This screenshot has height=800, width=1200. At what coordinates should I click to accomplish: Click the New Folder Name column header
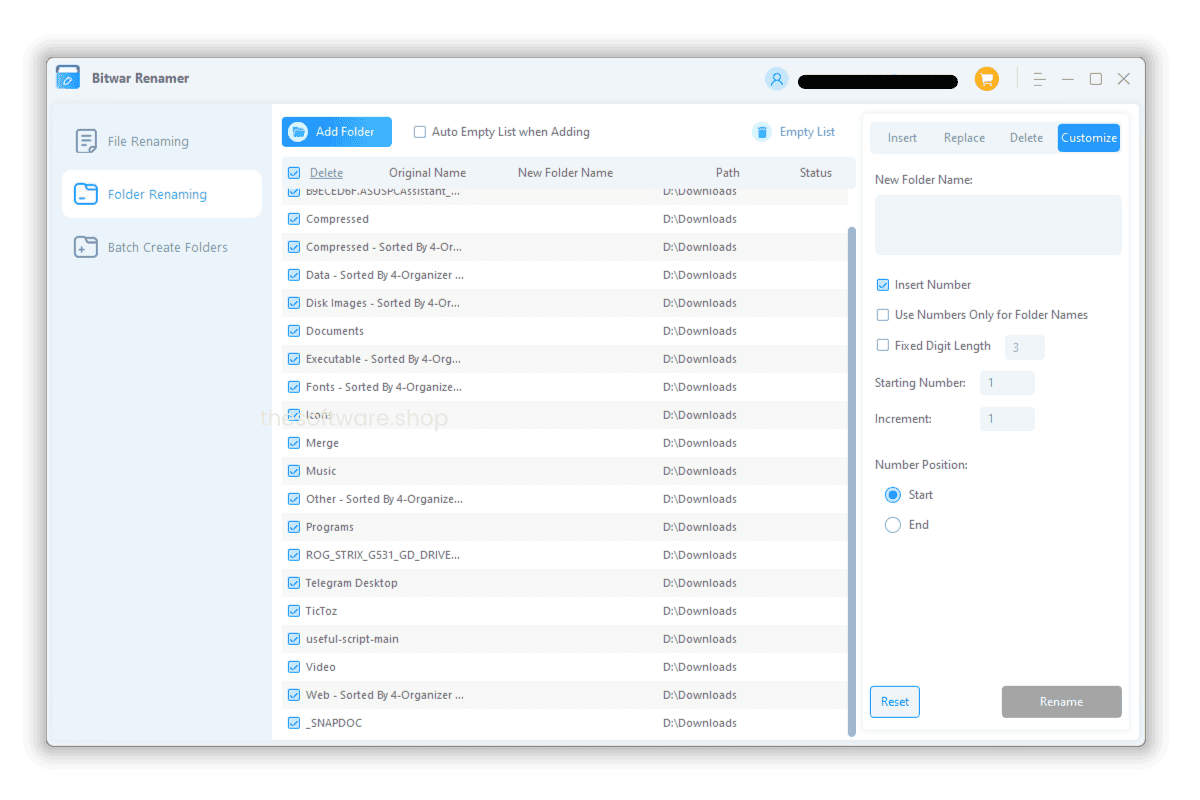(565, 173)
